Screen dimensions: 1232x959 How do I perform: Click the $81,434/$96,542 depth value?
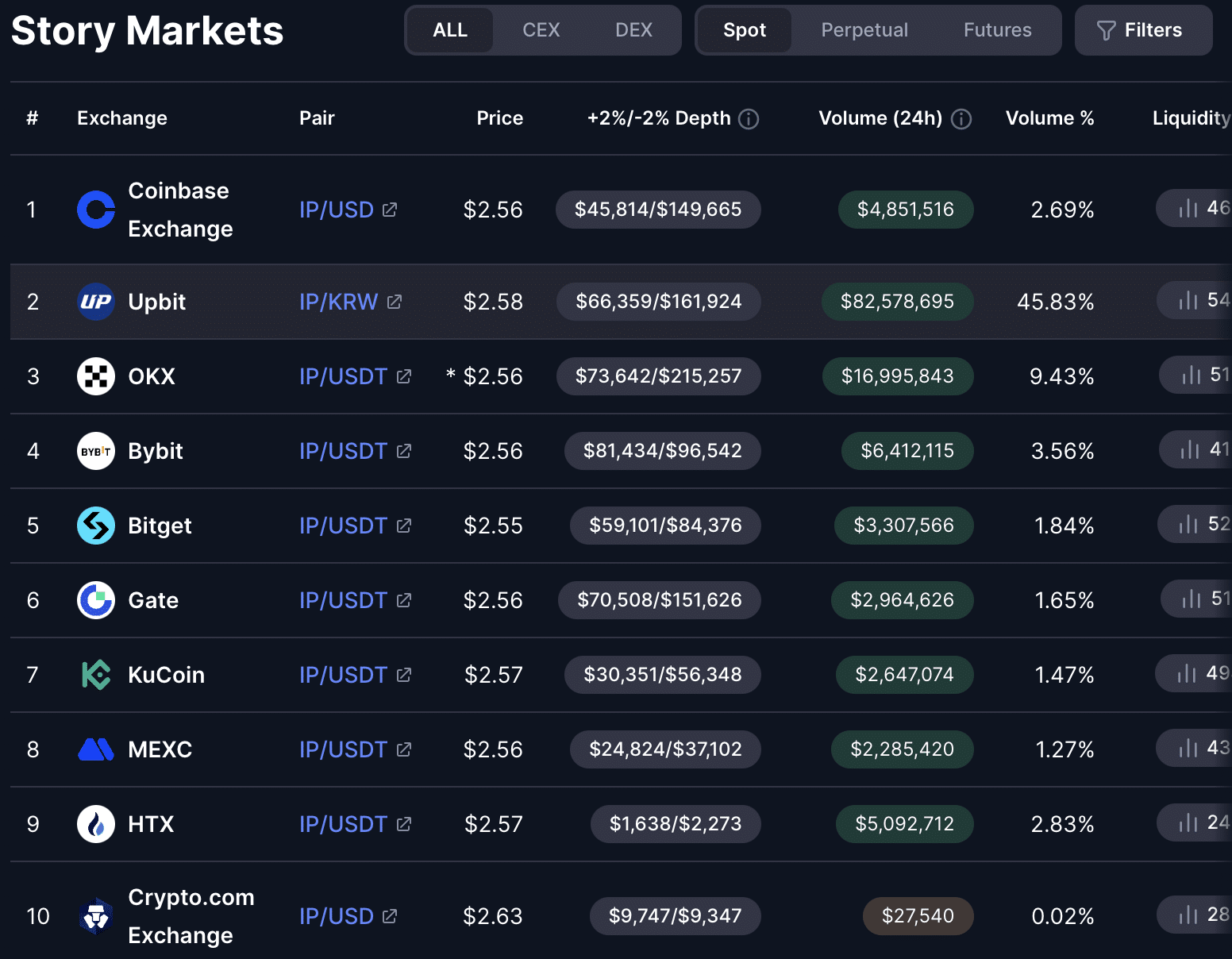tap(663, 451)
